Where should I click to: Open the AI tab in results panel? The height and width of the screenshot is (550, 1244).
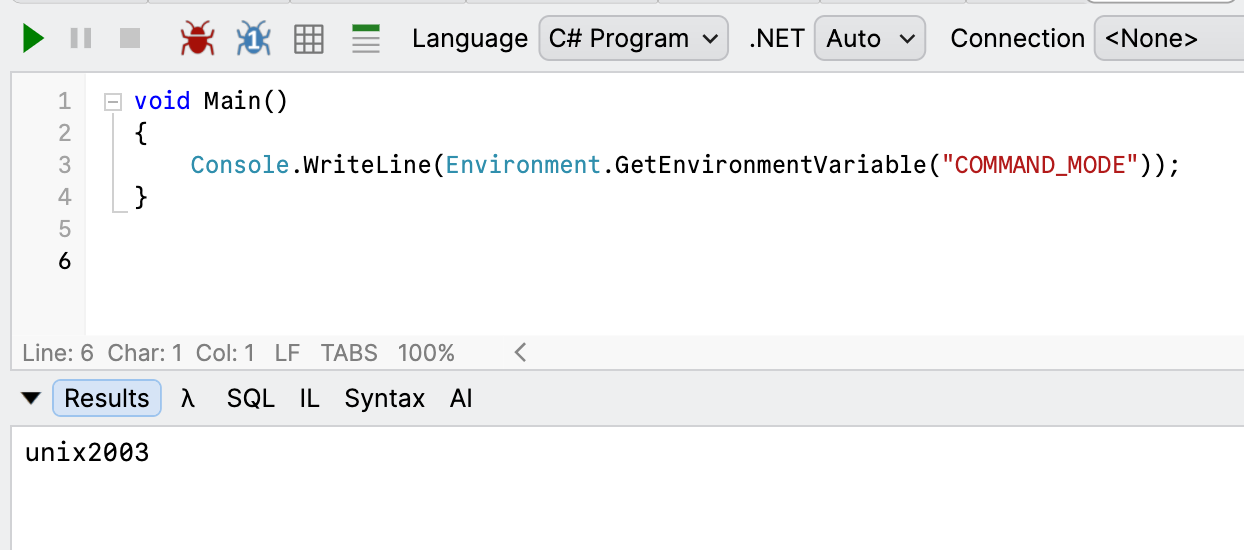click(x=461, y=399)
